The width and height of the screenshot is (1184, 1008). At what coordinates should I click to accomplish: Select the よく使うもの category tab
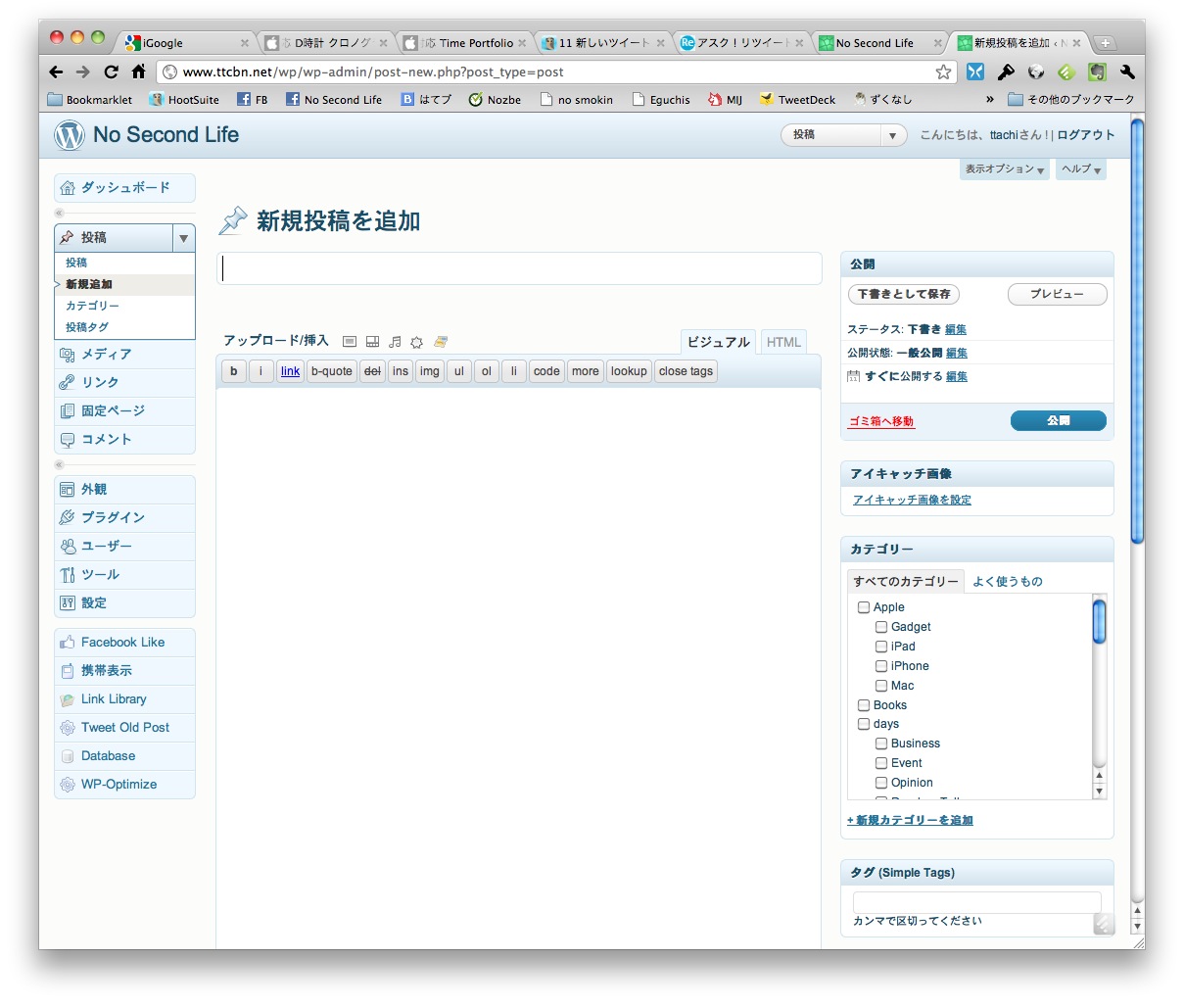pyautogui.click(x=1007, y=582)
